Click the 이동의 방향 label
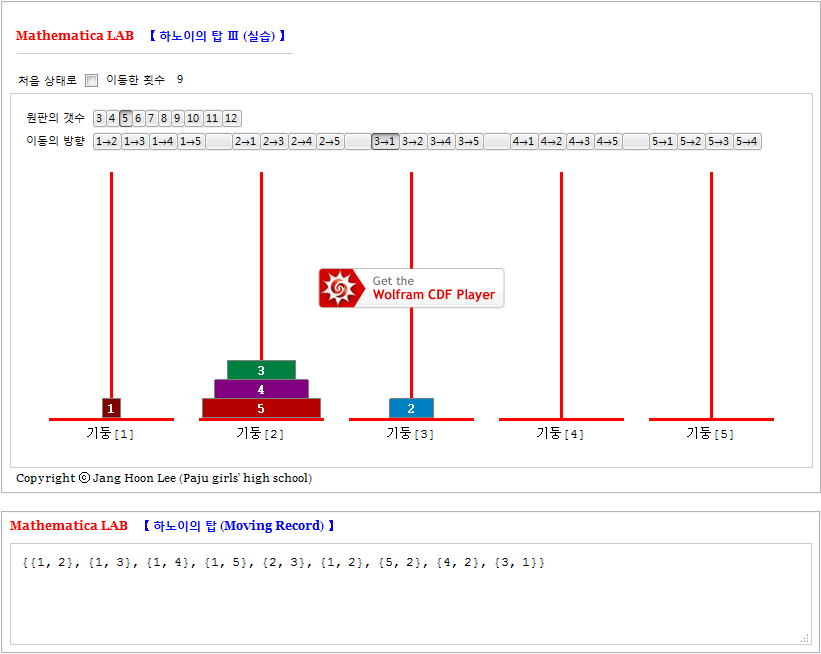 point(56,141)
